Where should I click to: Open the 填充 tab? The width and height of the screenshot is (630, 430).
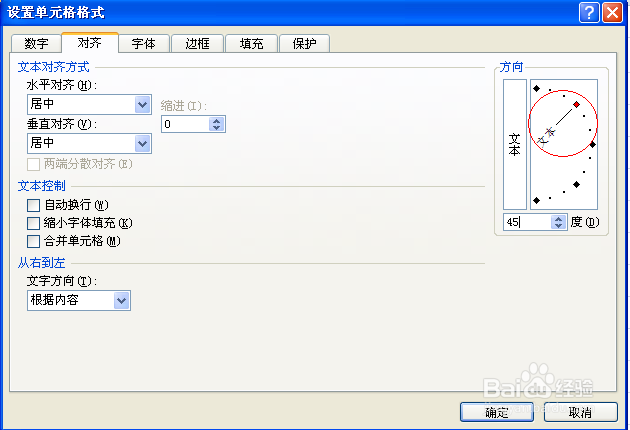[x=252, y=43]
